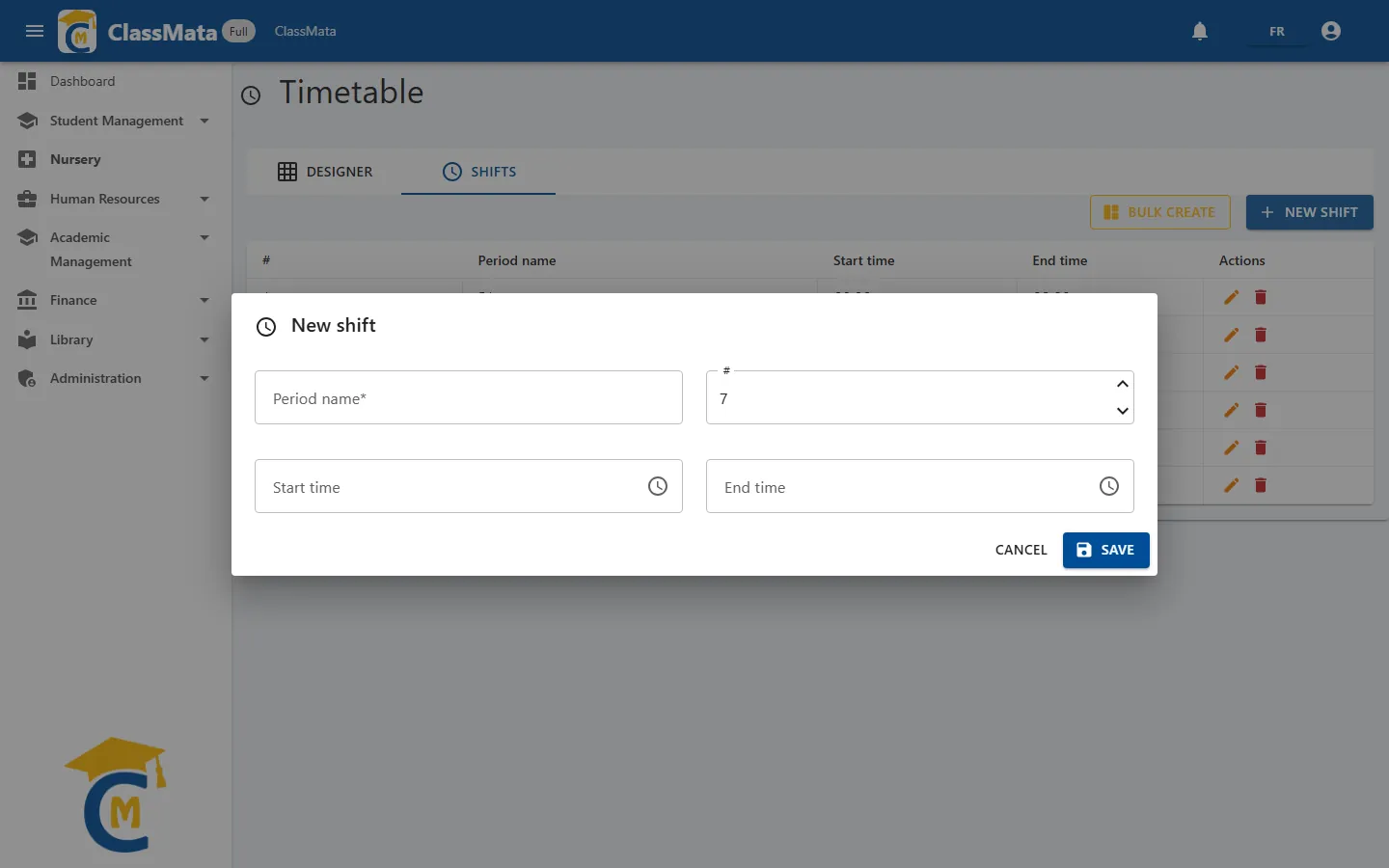Click the last row's delete trash icon
Viewport: 1389px width, 868px height.
click(x=1261, y=485)
